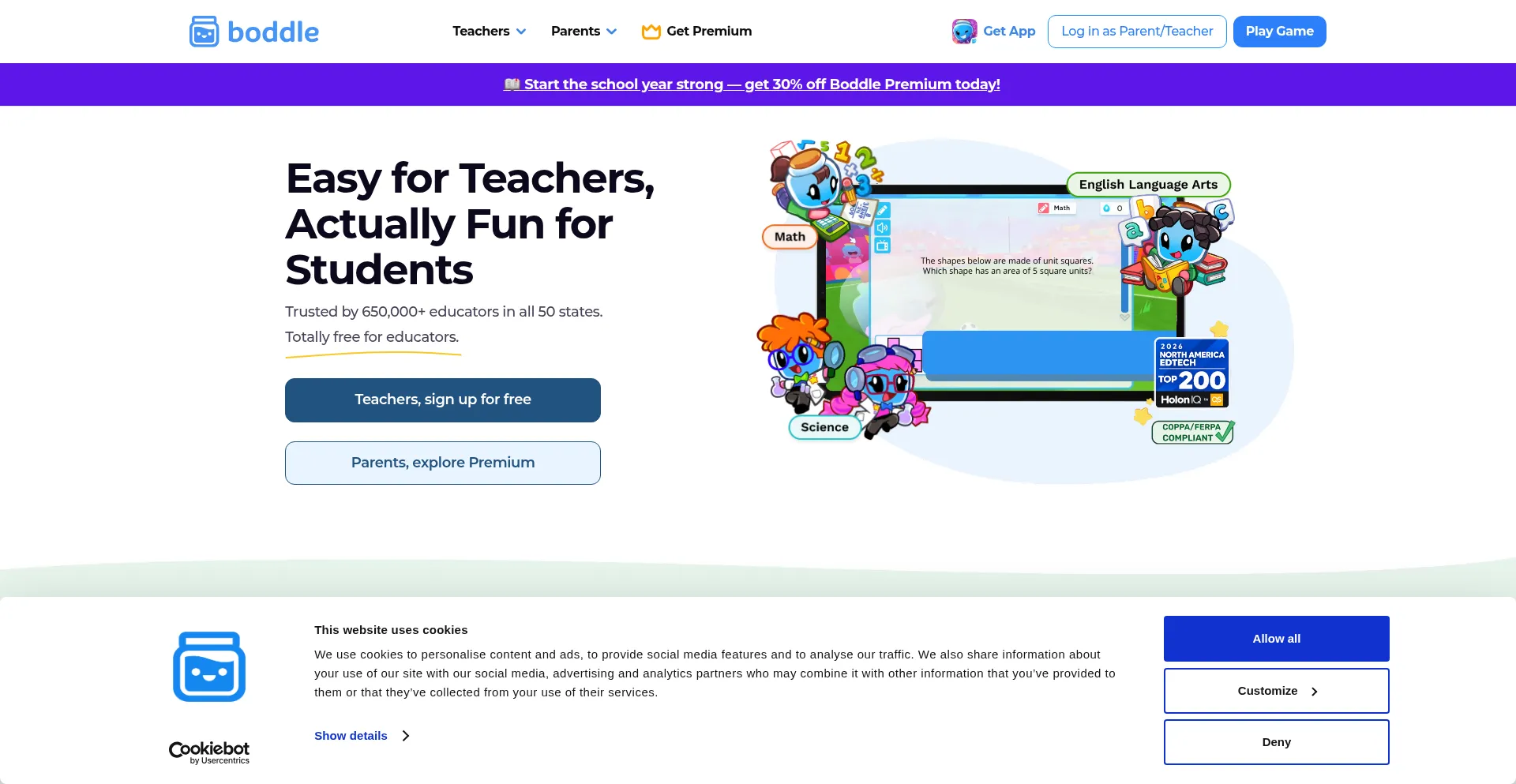This screenshot has height=784, width=1516.
Task: Click the Get App mascot icon
Action: point(964,32)
